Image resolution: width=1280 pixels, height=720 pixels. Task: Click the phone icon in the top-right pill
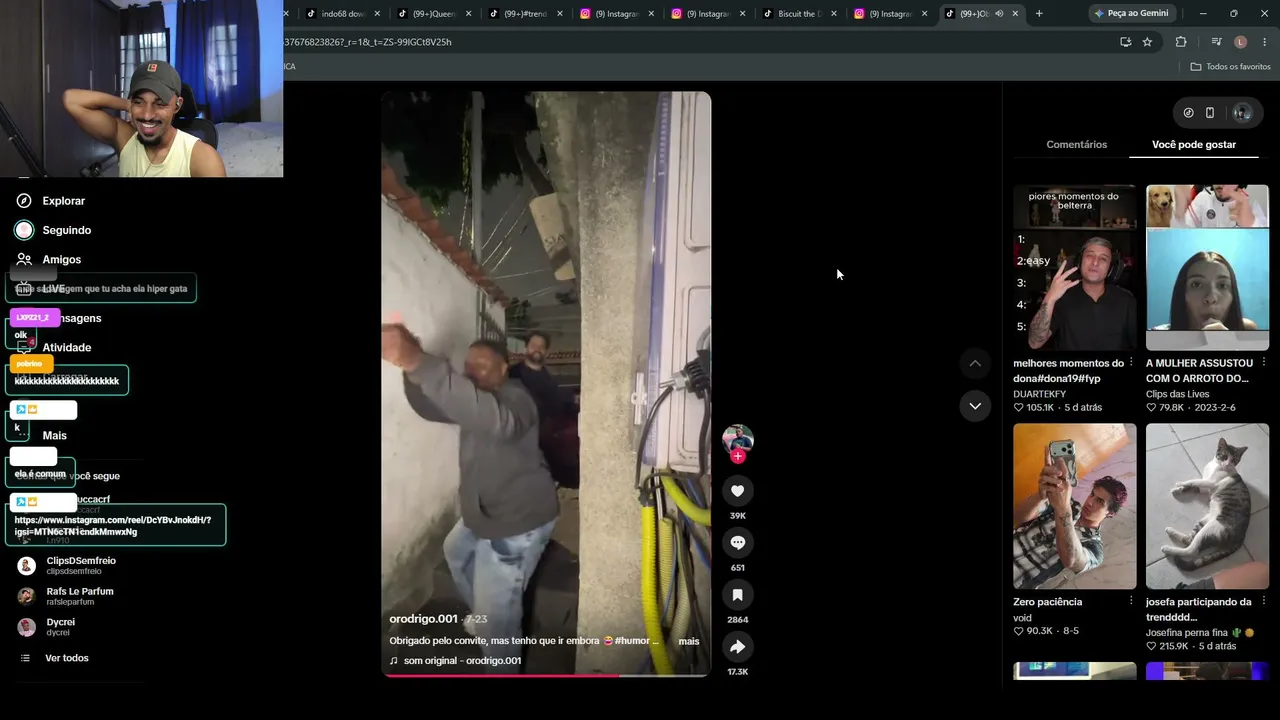(x=1210, y=113)
